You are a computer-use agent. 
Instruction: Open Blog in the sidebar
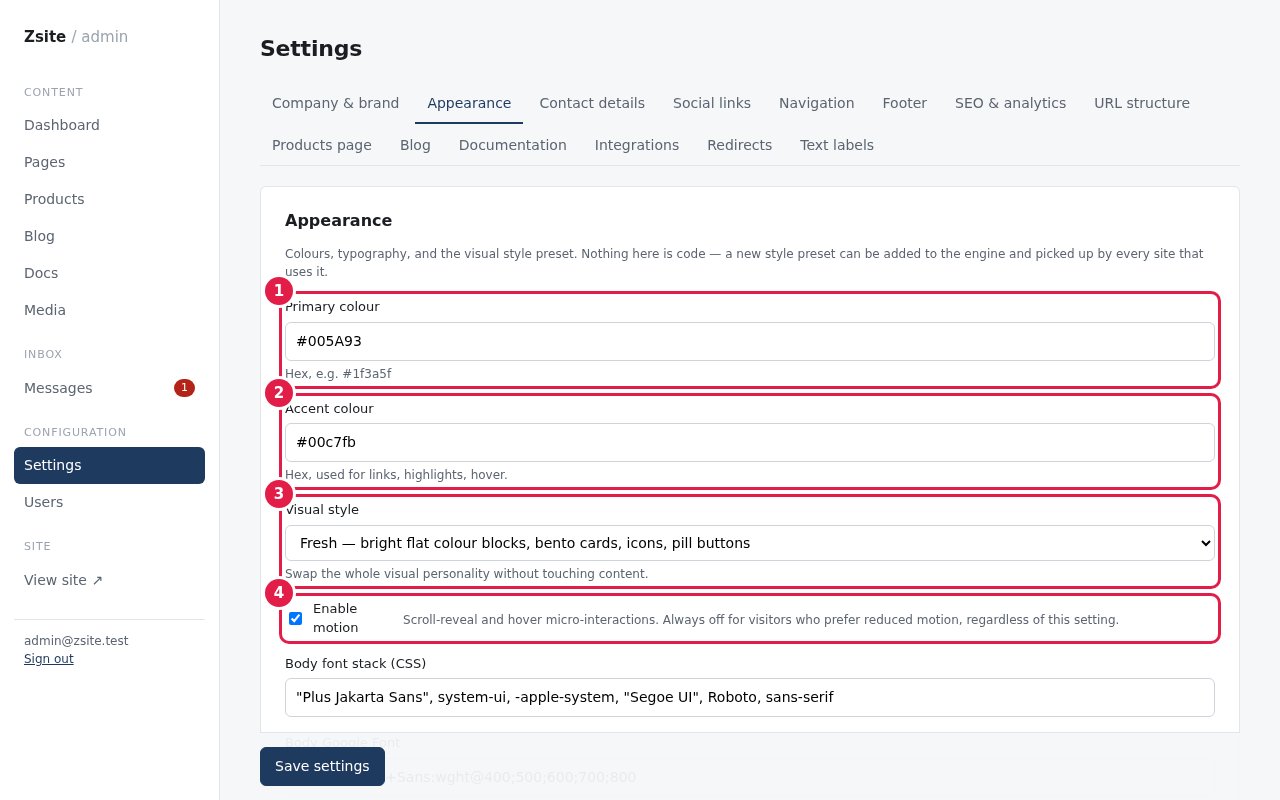pyautogui.click(x=109, y=236)
